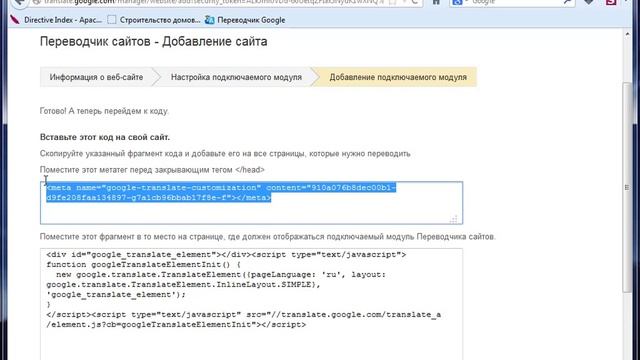Click the page vertical scrollbar thumb

[x=627, y=187]
